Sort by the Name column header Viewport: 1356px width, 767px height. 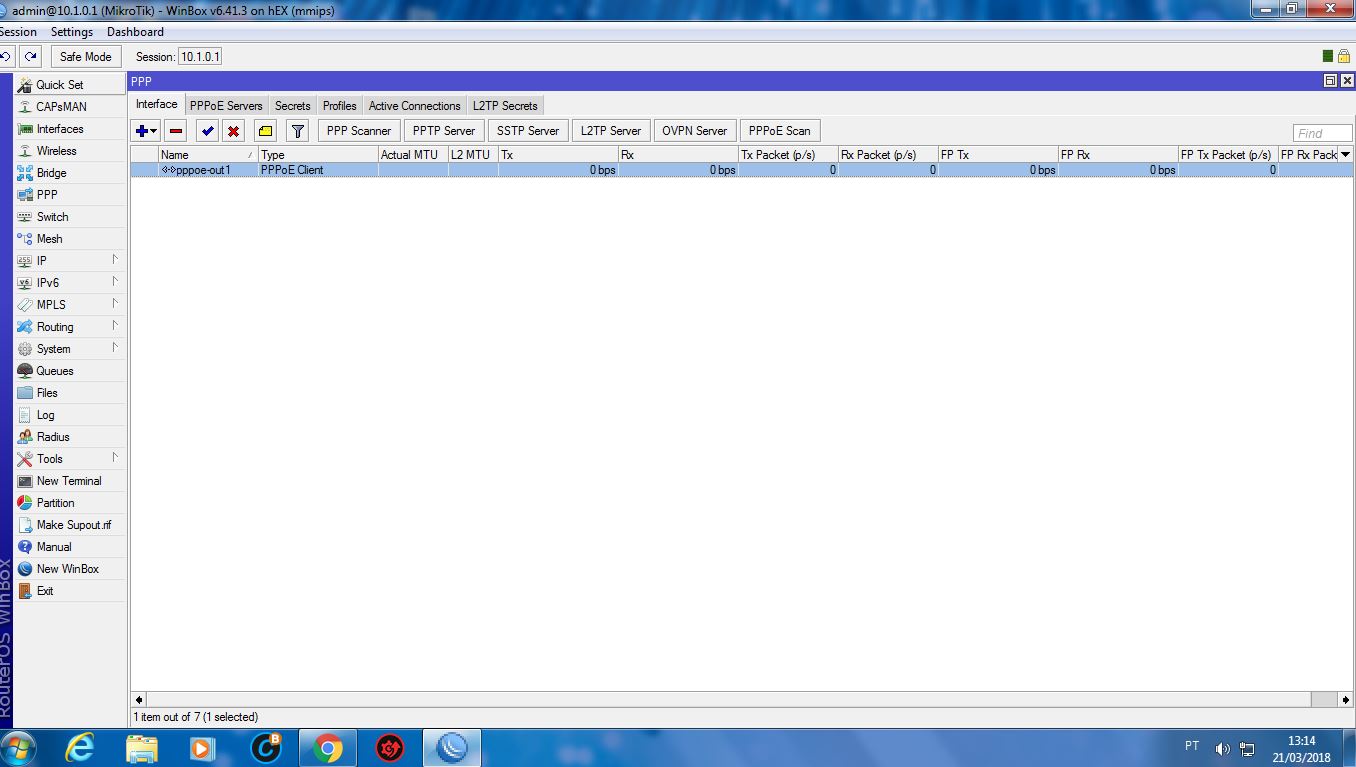click(208, 155)
